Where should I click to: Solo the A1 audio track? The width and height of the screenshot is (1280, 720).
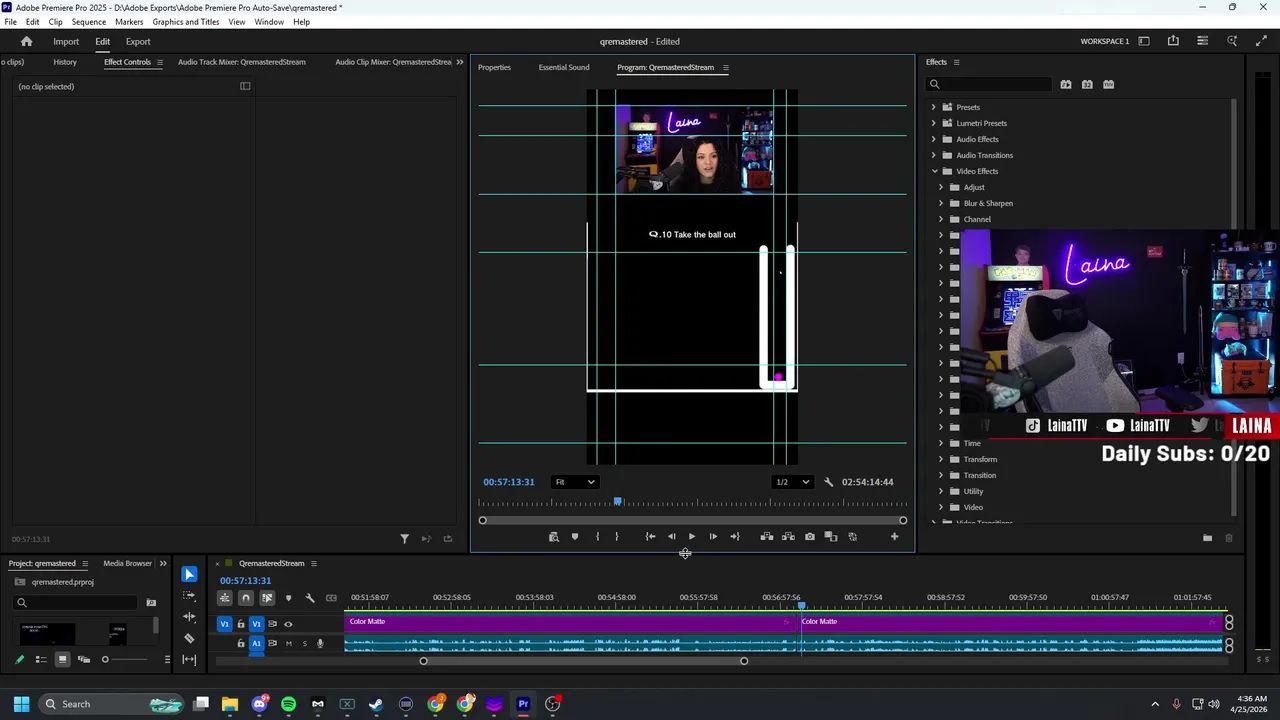304,644
